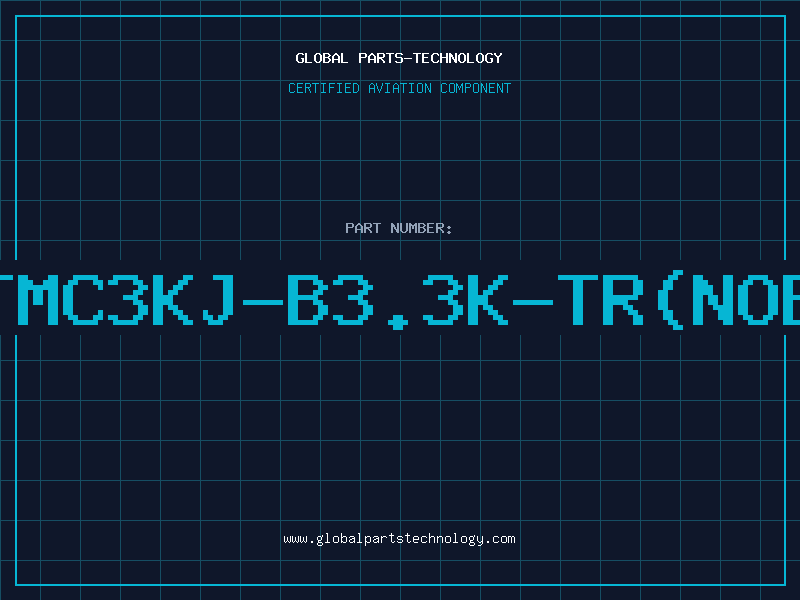
Task: Click the PART NUMBER: label
Action: [398, 228]
